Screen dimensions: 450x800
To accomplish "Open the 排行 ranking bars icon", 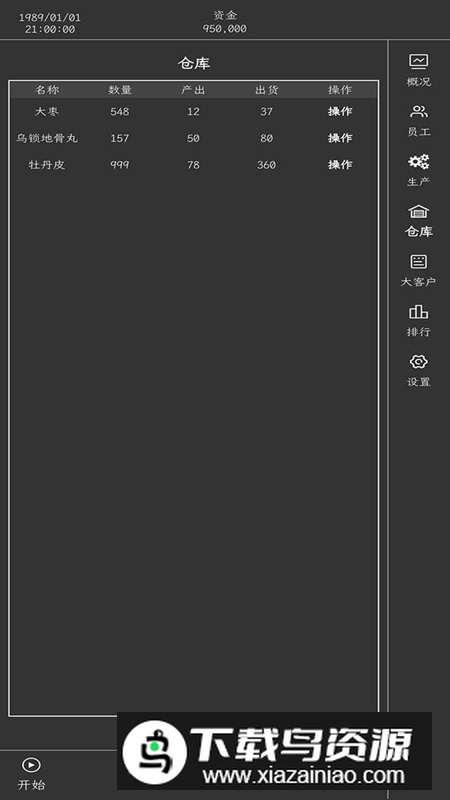I will (418, 312).
